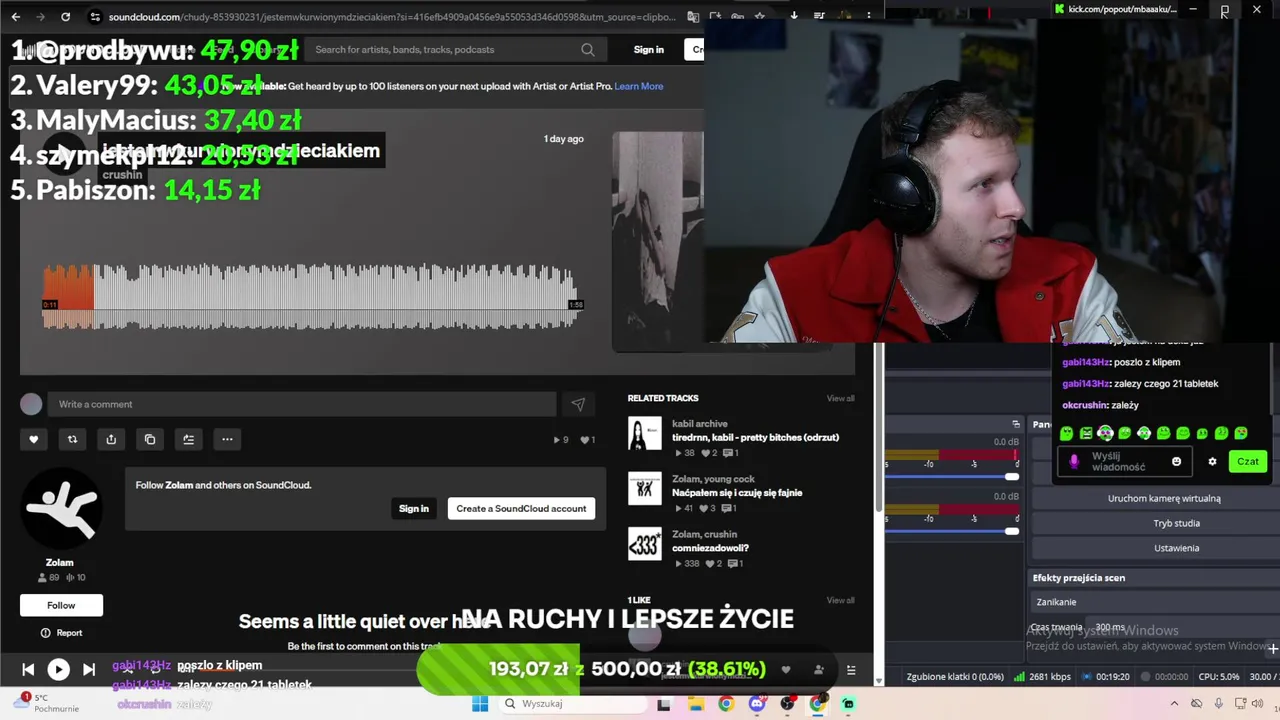Open the Zolam artist name link
Screen dimensions: 1280x720
pyautogui.click(x=60, y=562)
